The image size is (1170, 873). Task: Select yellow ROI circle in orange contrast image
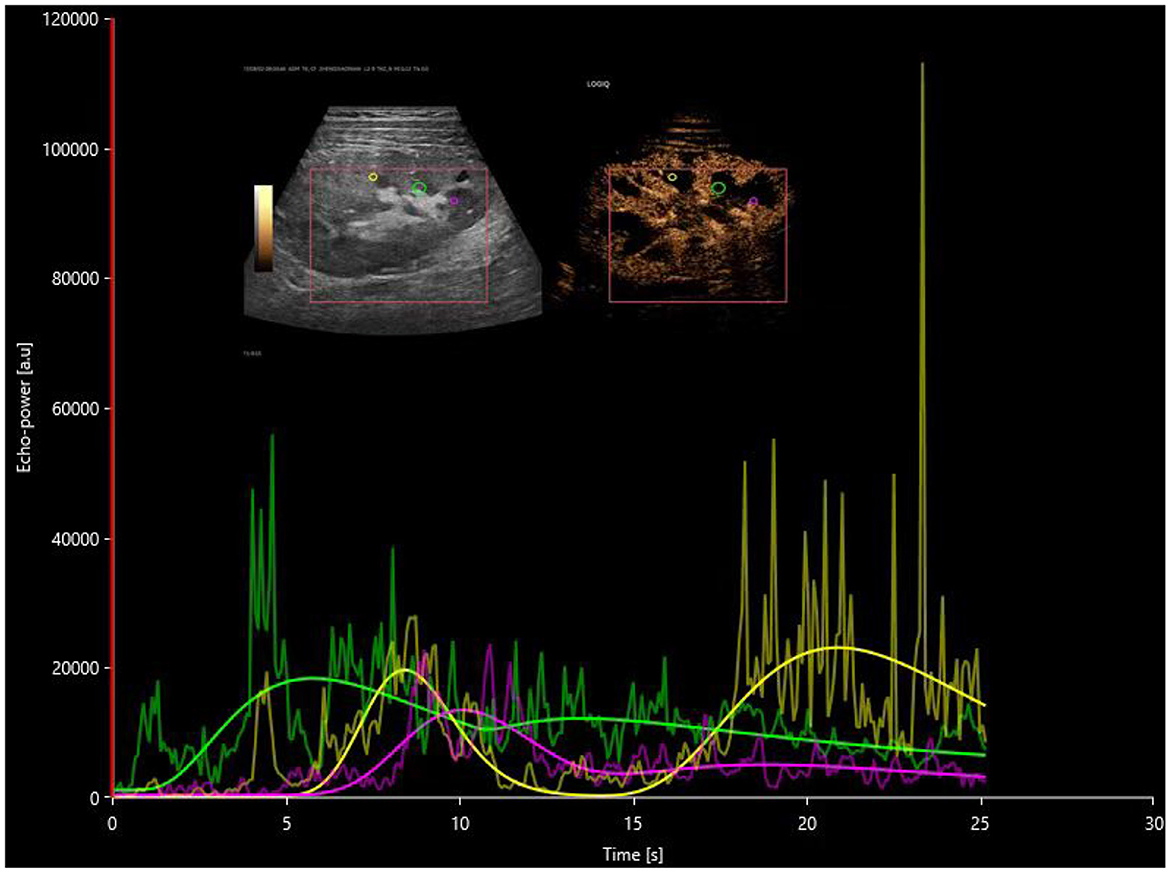[x=672, y=177]
